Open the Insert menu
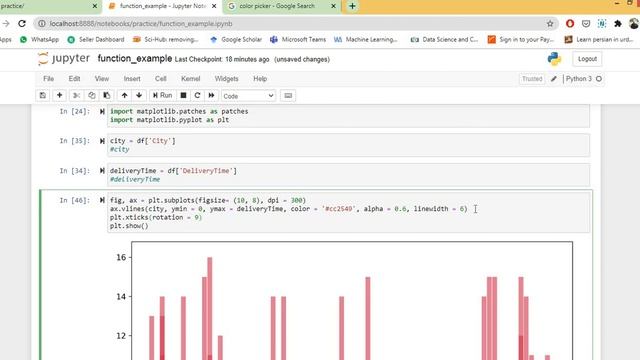The height and width of the screenshot is (360, 640). tap(132, 79)
